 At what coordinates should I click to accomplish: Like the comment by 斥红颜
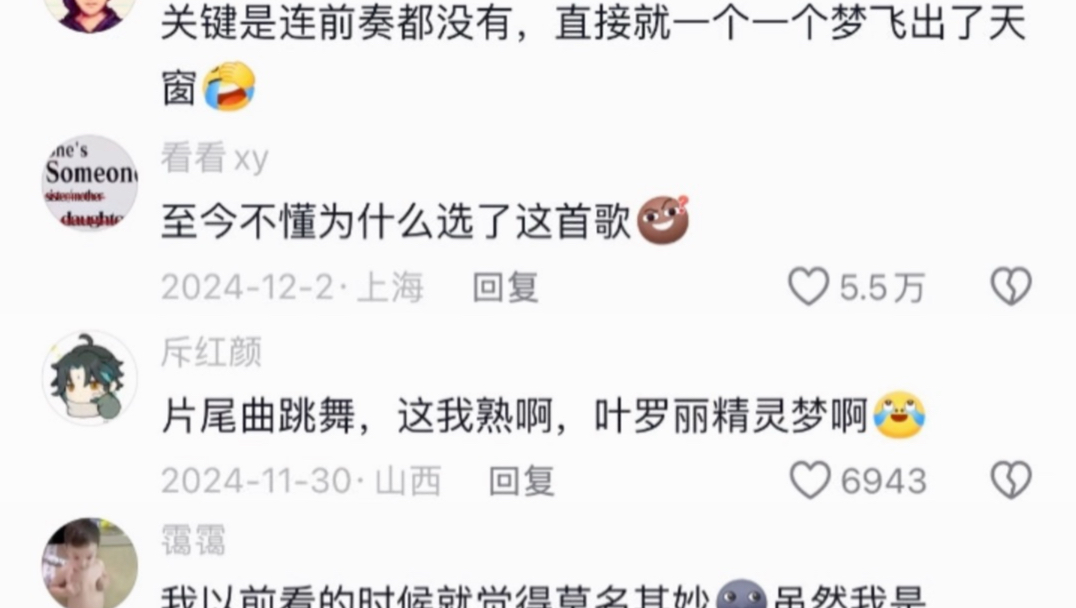coord(810,480)
